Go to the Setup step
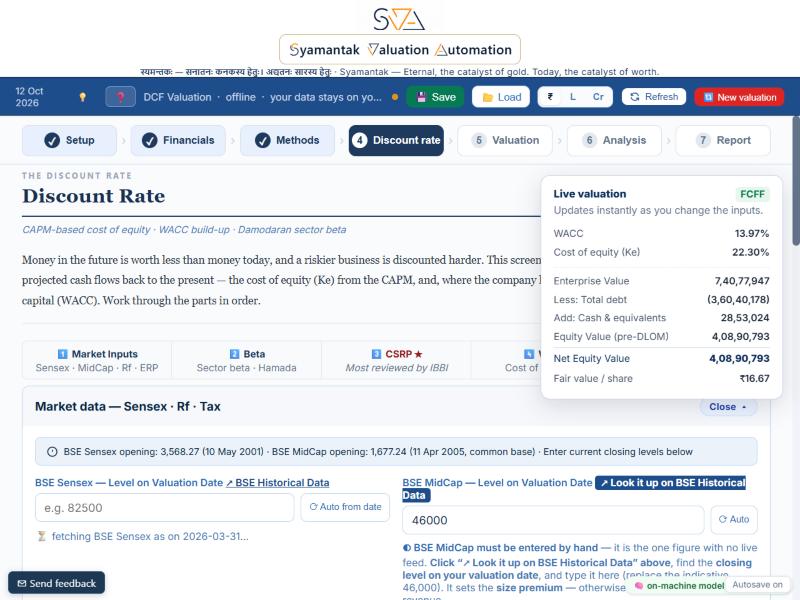Image resolution: width=800 pixels, height=600 pixels. click(x=69, y=140)
